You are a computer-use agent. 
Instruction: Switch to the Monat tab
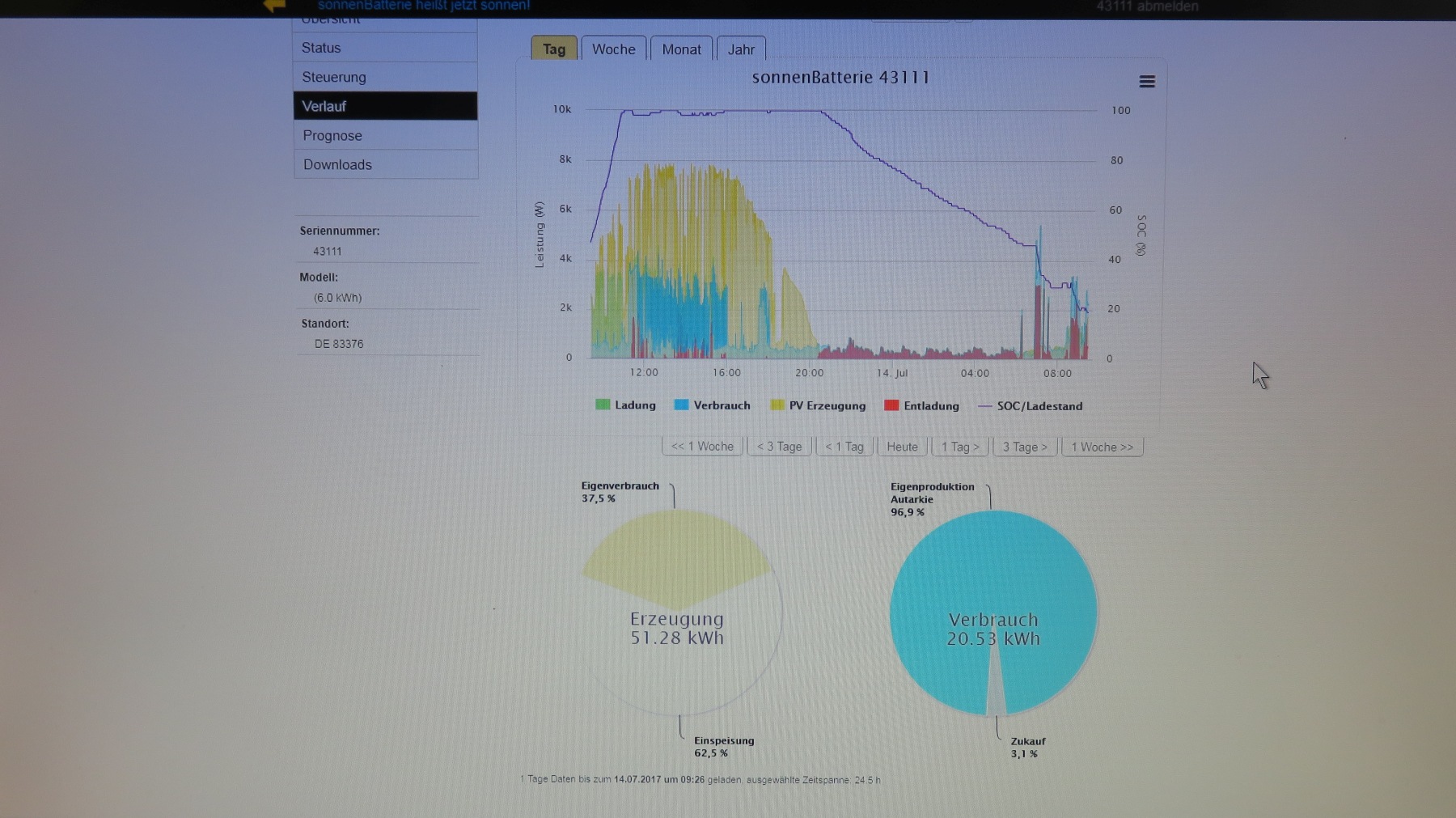(x=681, y=49)
